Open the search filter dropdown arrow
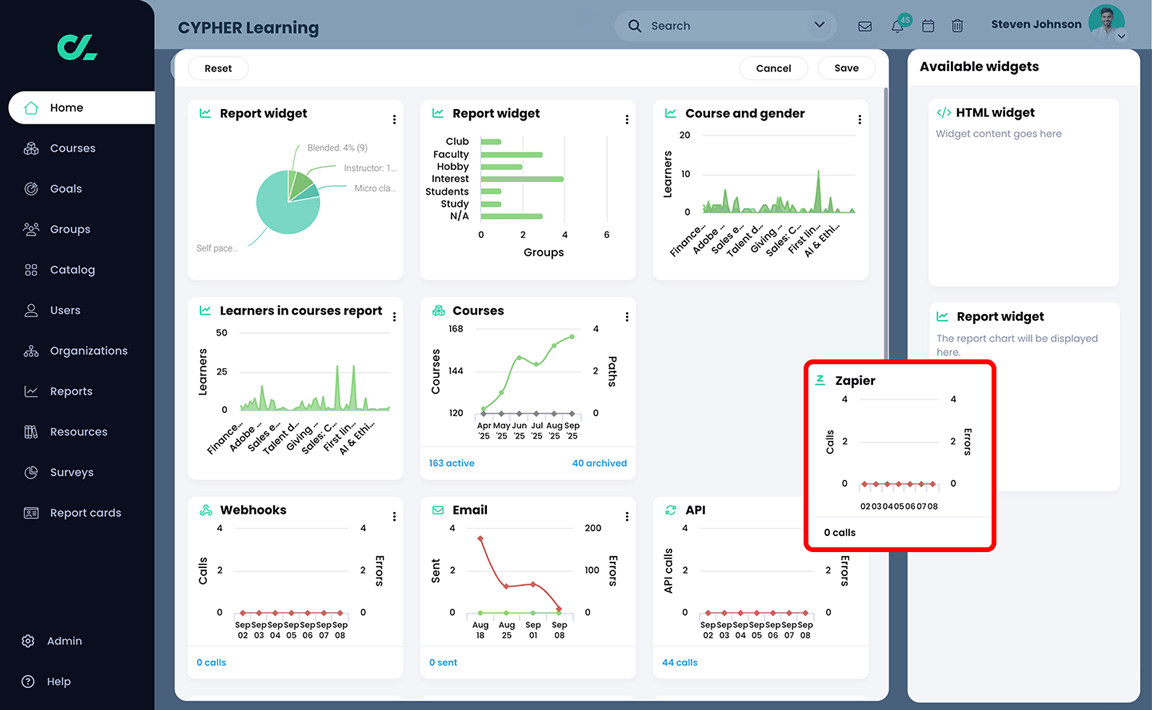This screenshot has width=1152, height=710. [x=819, y=25]
